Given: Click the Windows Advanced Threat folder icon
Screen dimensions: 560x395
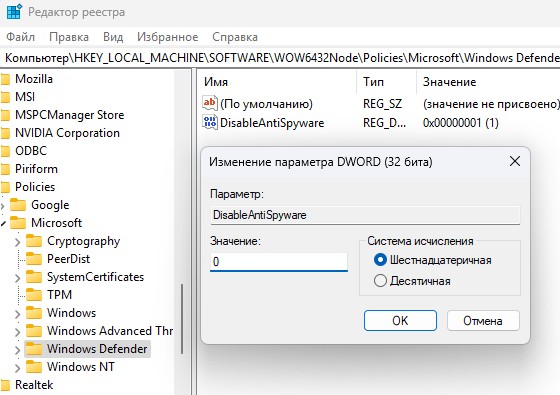Looking at the screenshot, I should (x=34, y=331).
